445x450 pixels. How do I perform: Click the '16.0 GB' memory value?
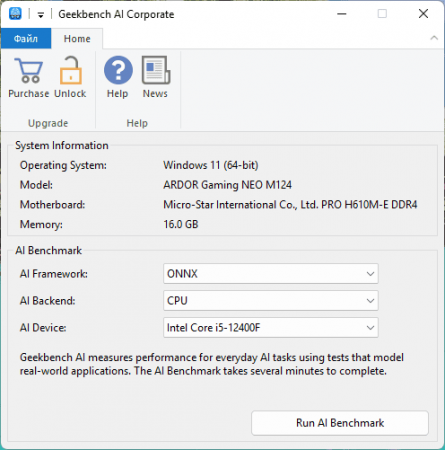point(181,224)
